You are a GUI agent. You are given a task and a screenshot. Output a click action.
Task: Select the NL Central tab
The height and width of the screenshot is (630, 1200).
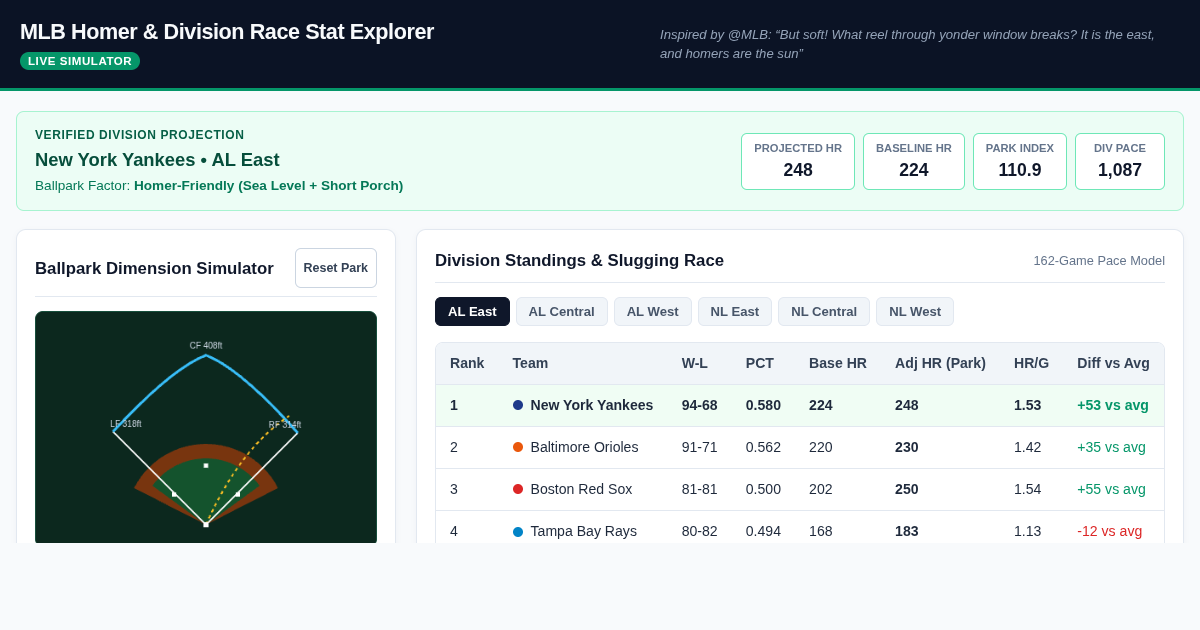[824, 311]
